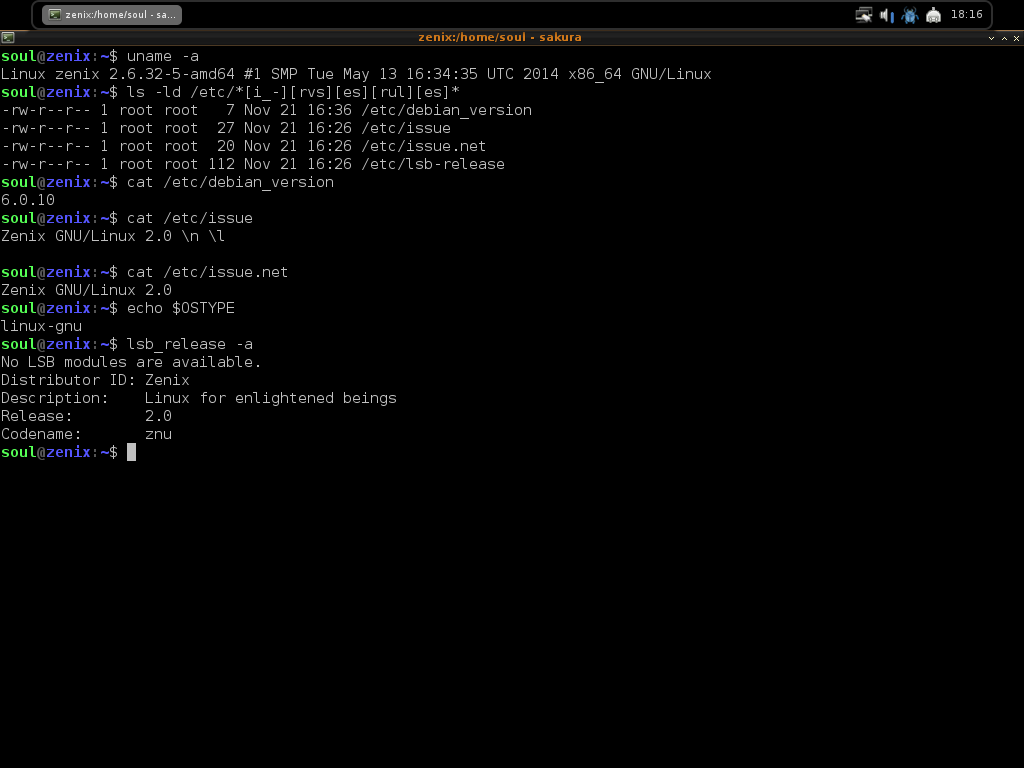The image size is (1024, 768).
Task: Click 'No LSB modules are available.' line
Action: click(131, 362)
